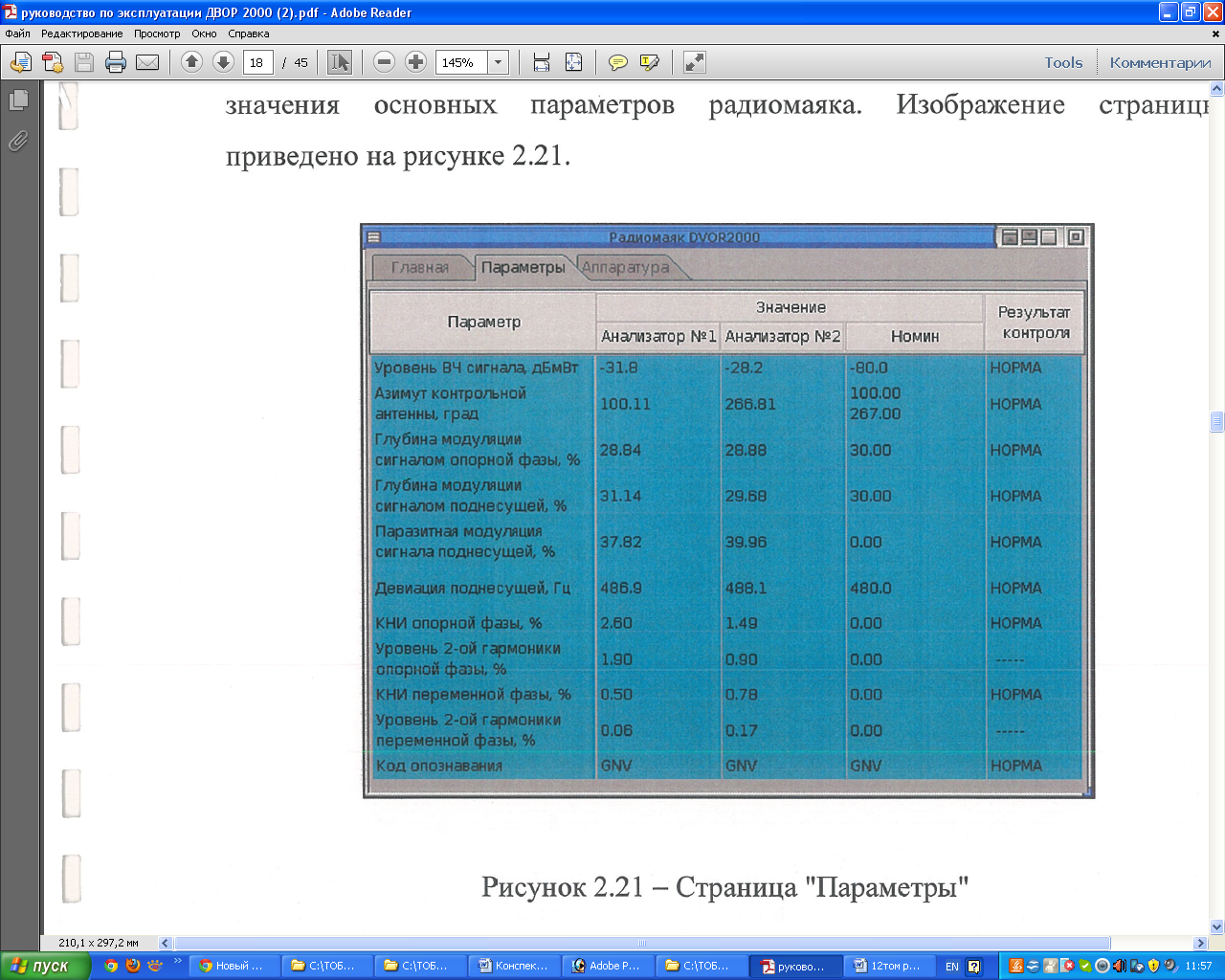Select the highlight text tool
Image resolution: width=1225 pixels, height=980 pixels.
pyautogui.click(x=650, y=63)
